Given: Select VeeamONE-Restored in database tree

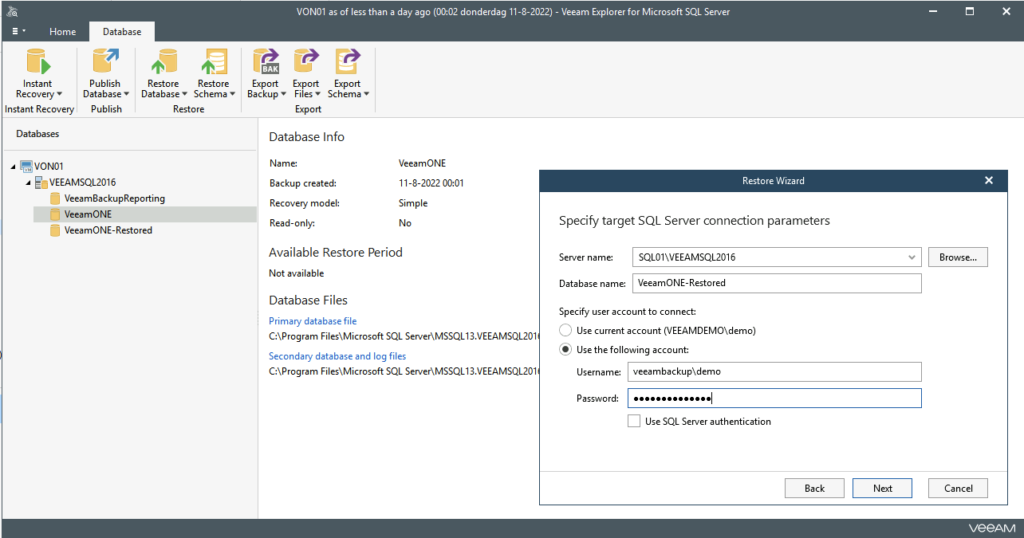Looking at the screenshot, I should point(107,230).
